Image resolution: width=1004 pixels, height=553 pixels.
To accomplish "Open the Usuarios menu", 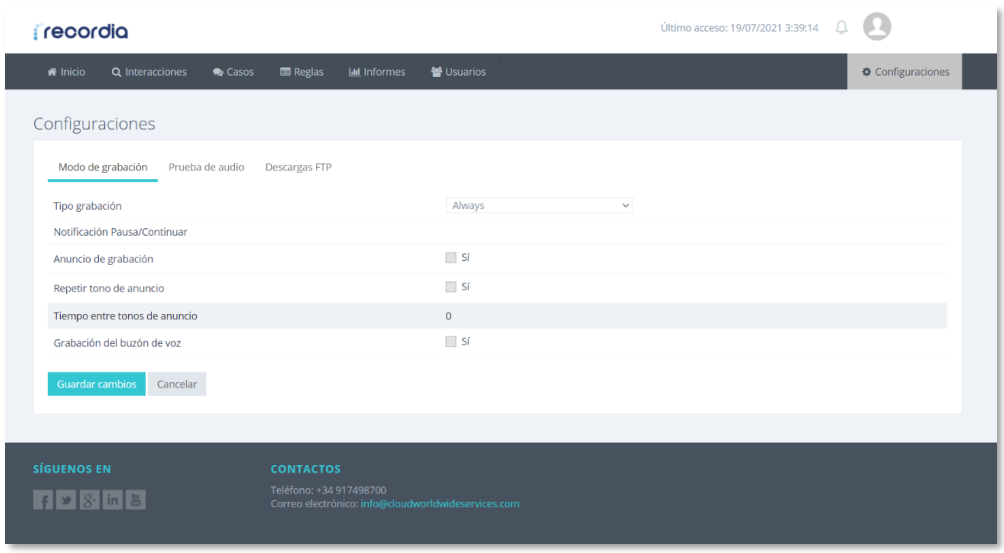I will (x=458, y=72).
